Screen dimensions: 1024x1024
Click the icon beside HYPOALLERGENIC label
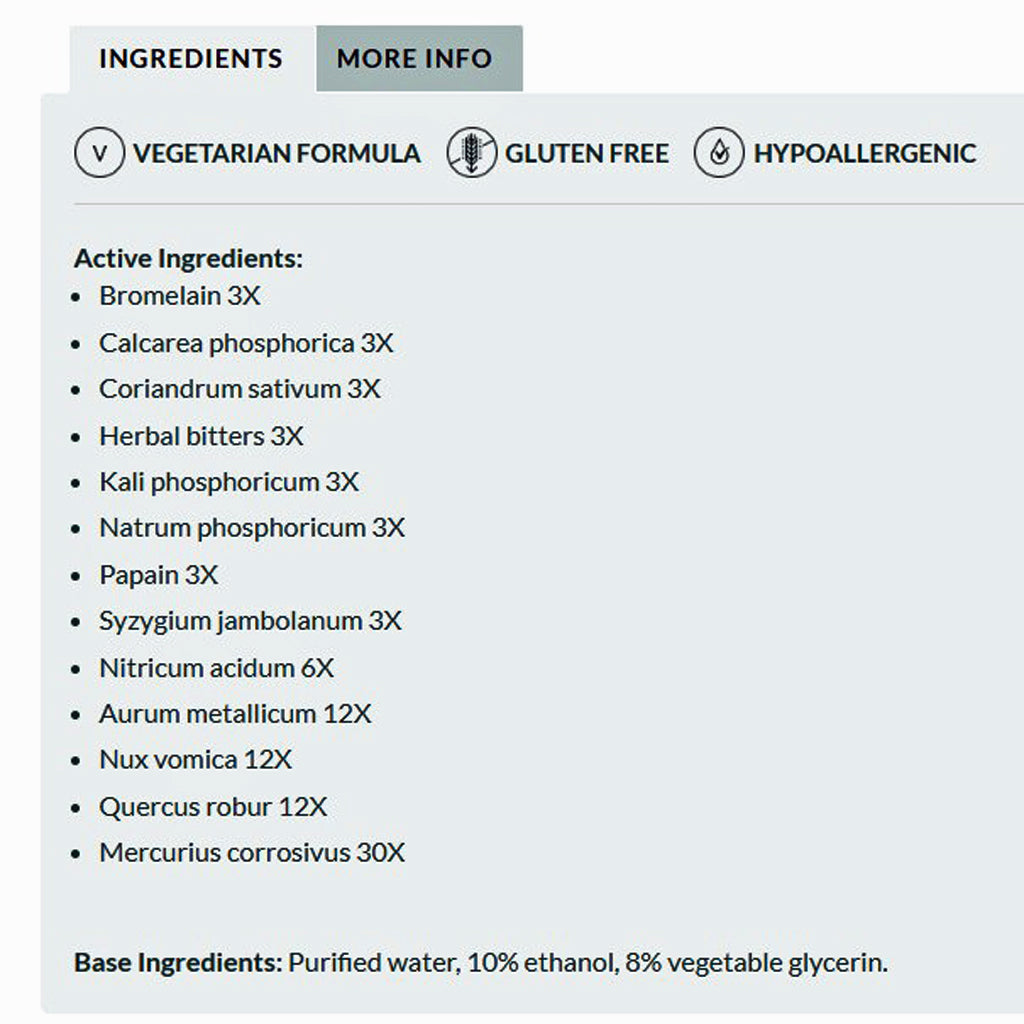(x=718, y=153)
